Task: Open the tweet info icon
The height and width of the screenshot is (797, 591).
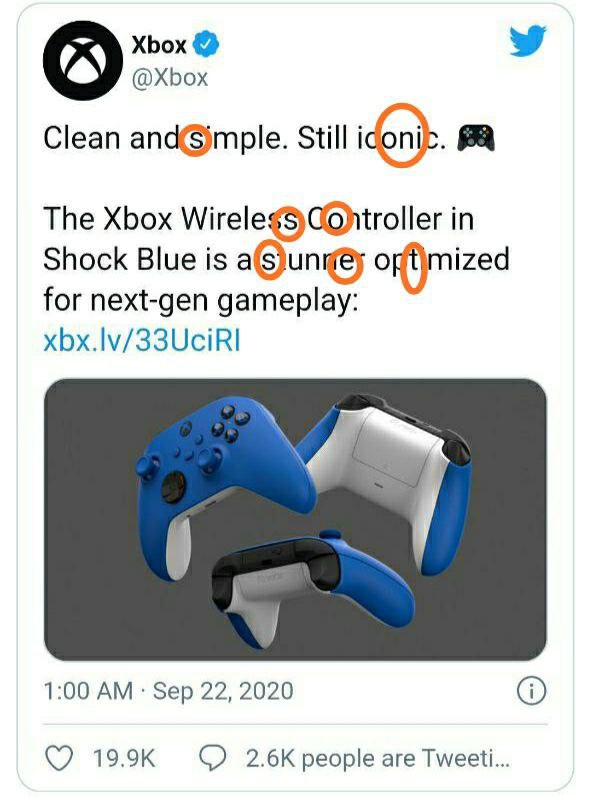Action: coord(531,691)
